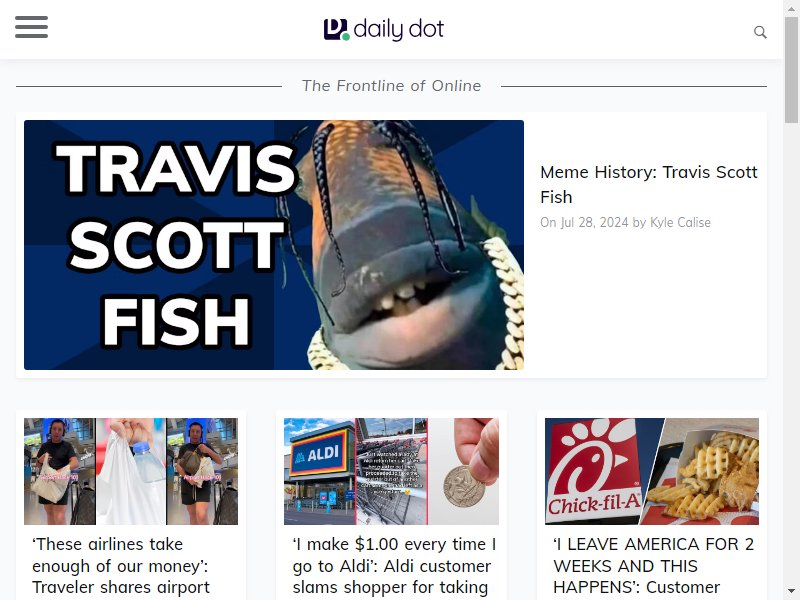Image resolution: width=800 pixels, height=600 pixels.
Task: Open the Travis Scott Fish featured image
Action: point(274,245)
